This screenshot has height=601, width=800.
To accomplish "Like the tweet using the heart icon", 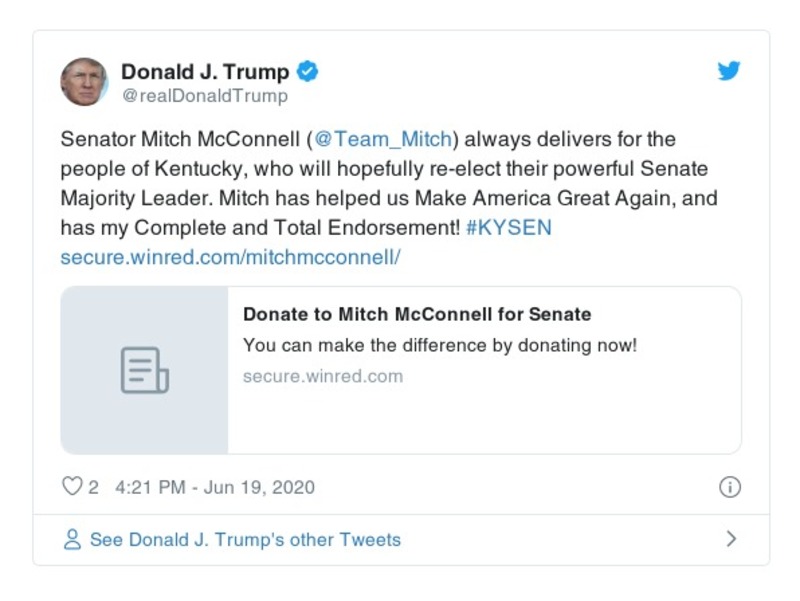I will tap(70, 486).
